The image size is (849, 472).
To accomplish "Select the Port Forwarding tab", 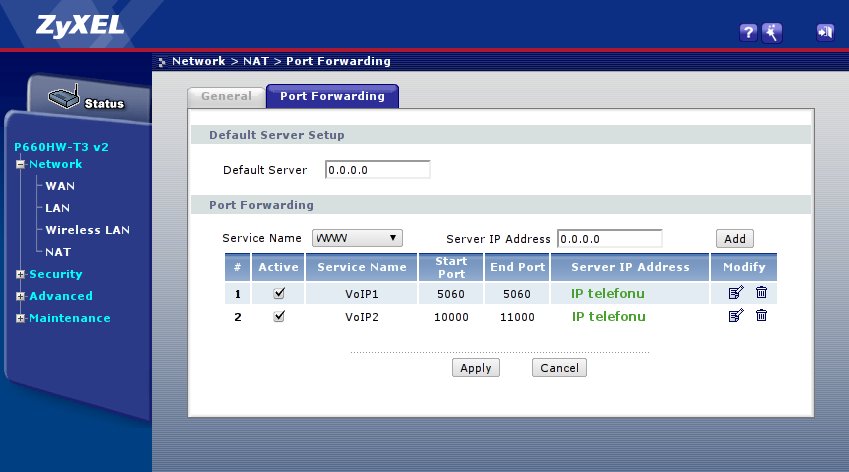I will 332,97.
